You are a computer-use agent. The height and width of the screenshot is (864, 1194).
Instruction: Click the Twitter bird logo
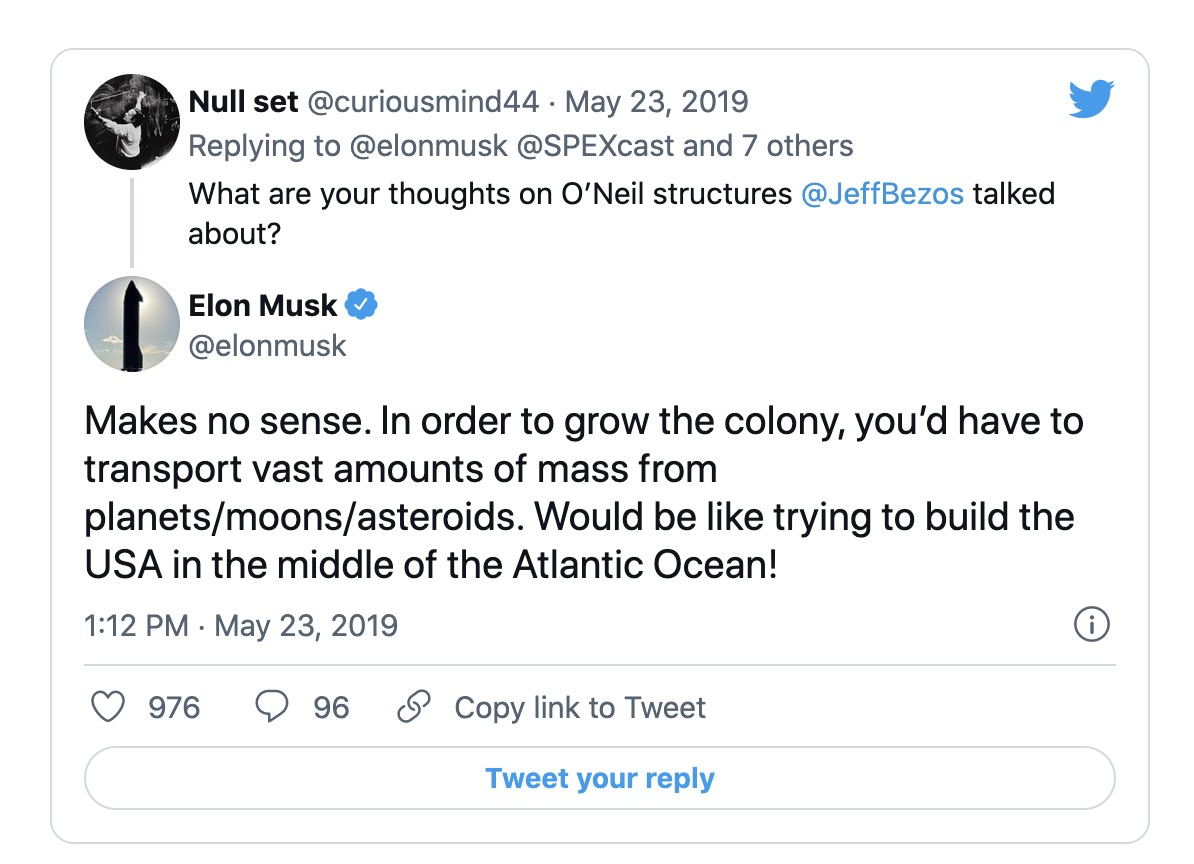point(1091,100)
